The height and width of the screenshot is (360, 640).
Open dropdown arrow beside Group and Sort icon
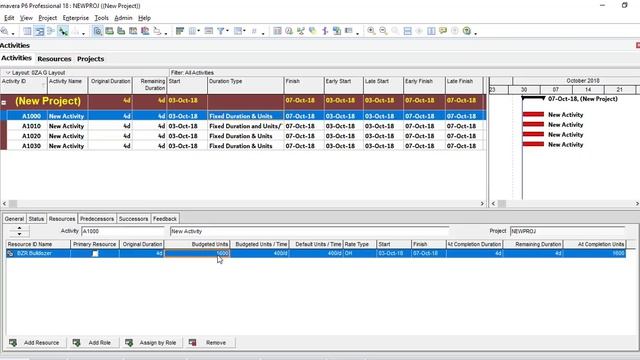tap(244, 31)
